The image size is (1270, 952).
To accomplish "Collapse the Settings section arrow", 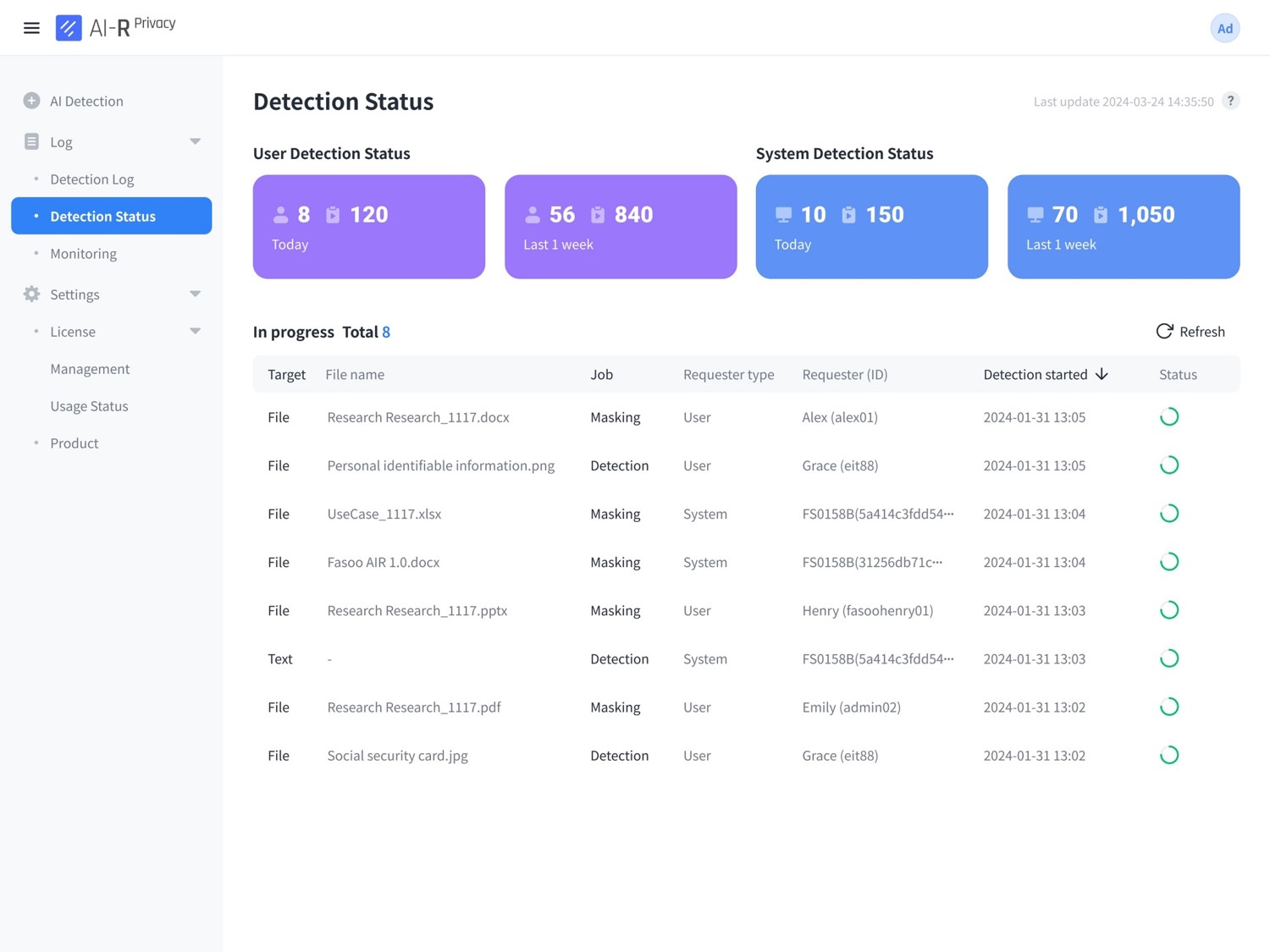I will (x=195, y=294).
